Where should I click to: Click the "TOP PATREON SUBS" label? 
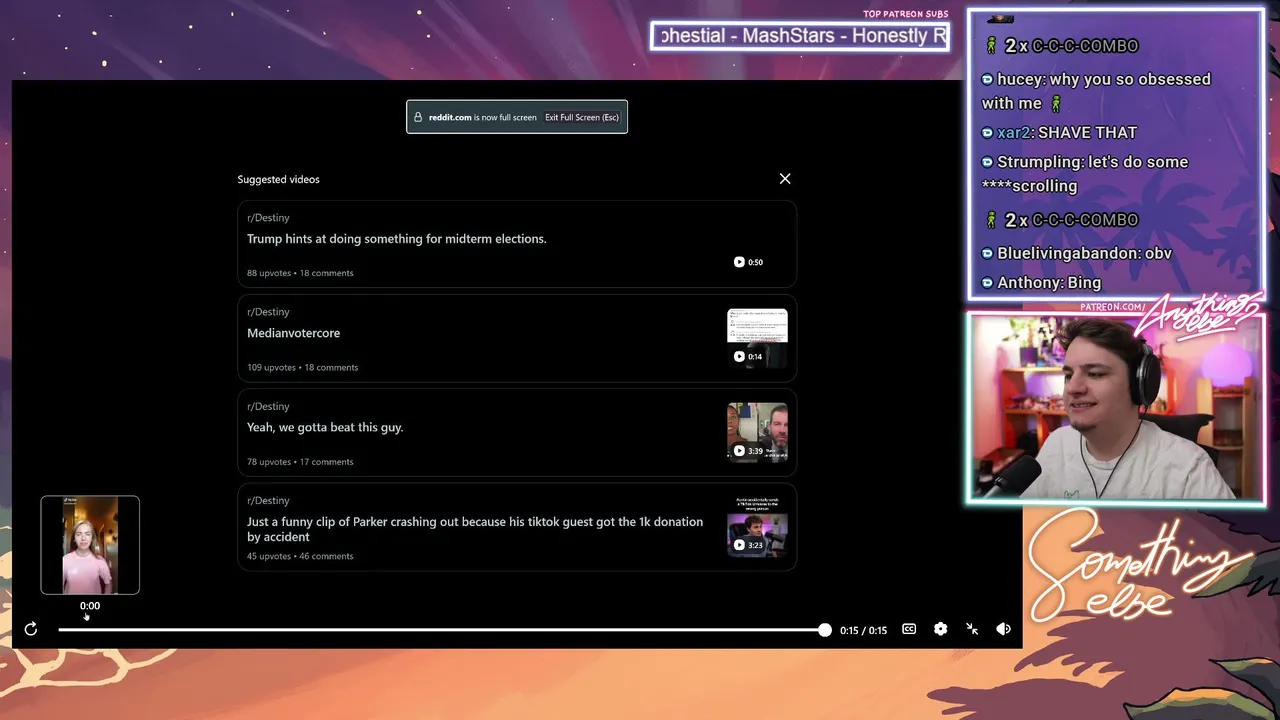pyautogui.click(x=906, y=14)
